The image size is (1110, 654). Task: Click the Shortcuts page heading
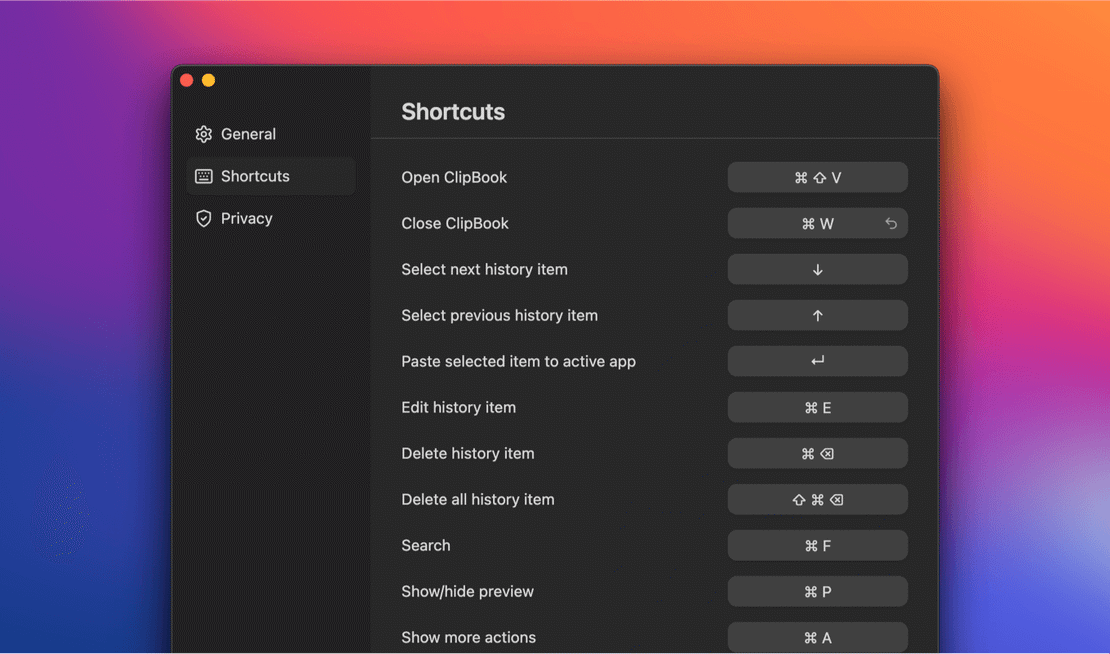pos(453,112)
